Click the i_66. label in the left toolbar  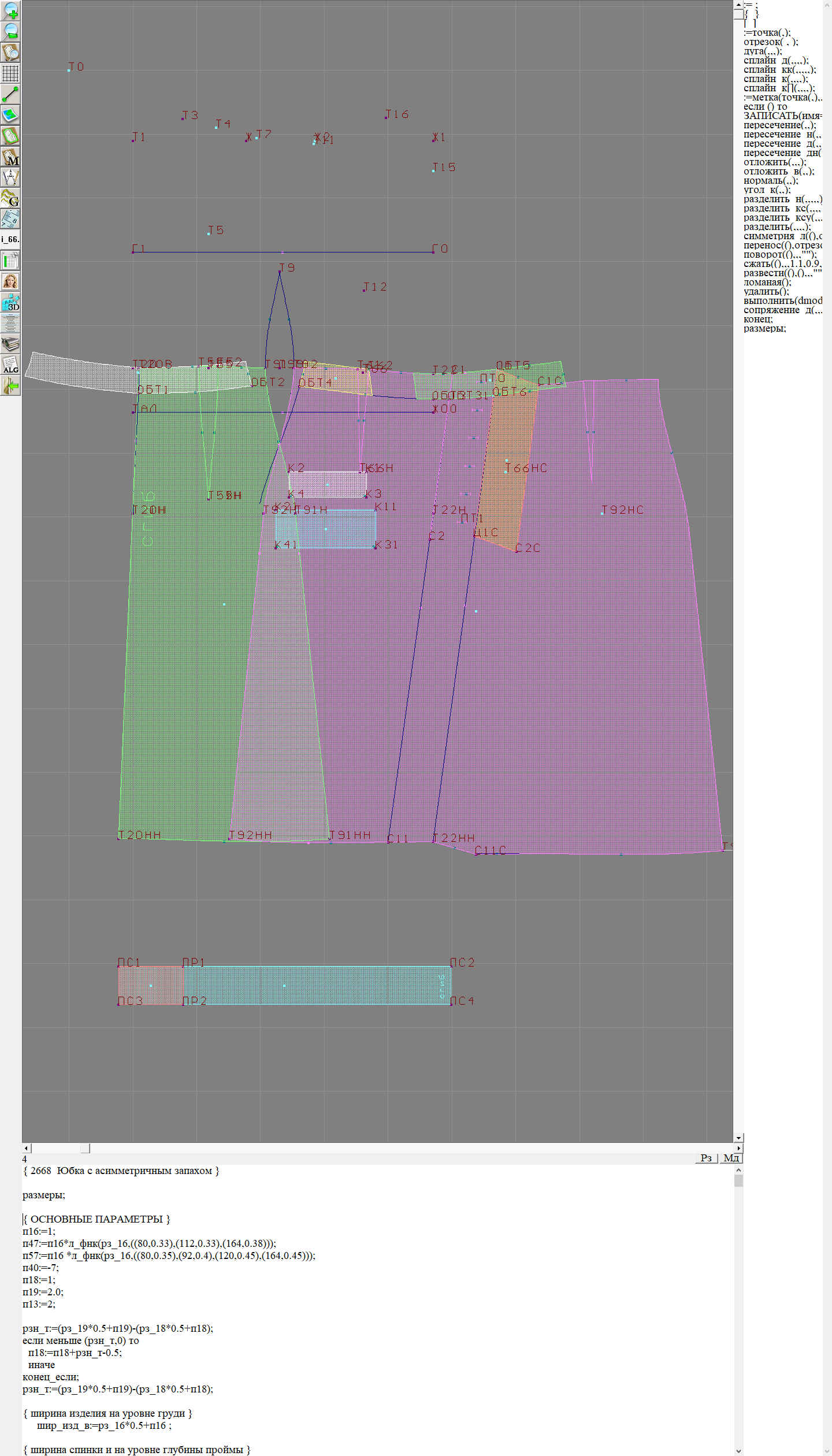pos(10,239)
